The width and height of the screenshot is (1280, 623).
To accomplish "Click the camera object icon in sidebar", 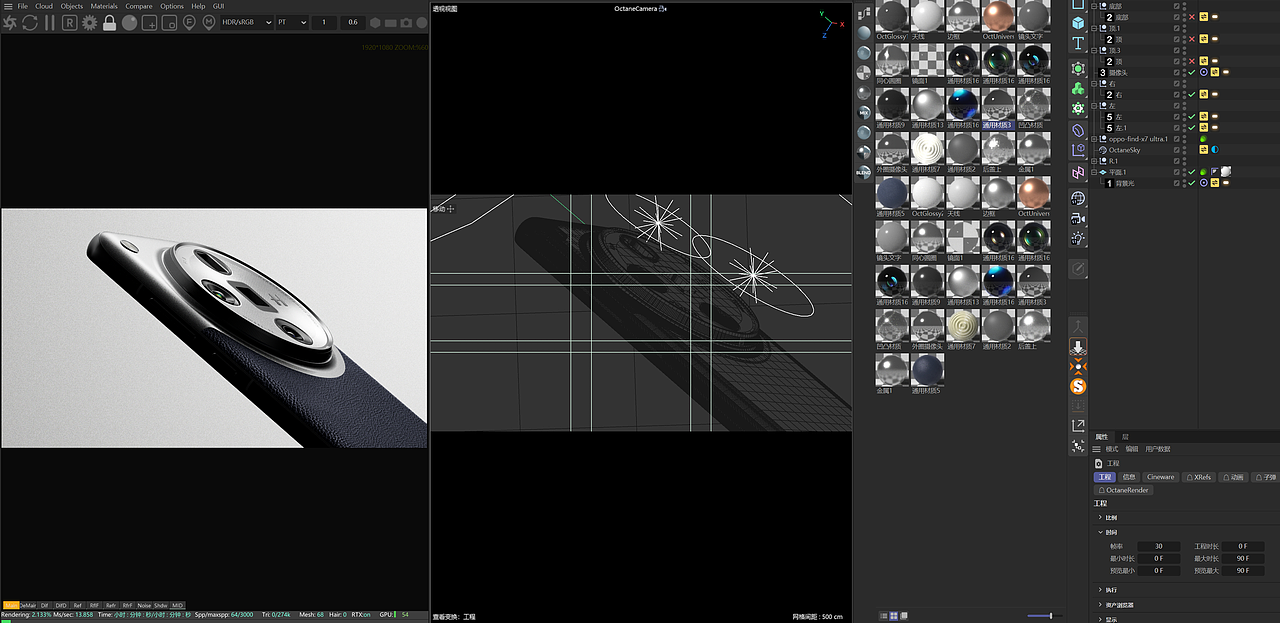I will click(x=1078, y=218).
